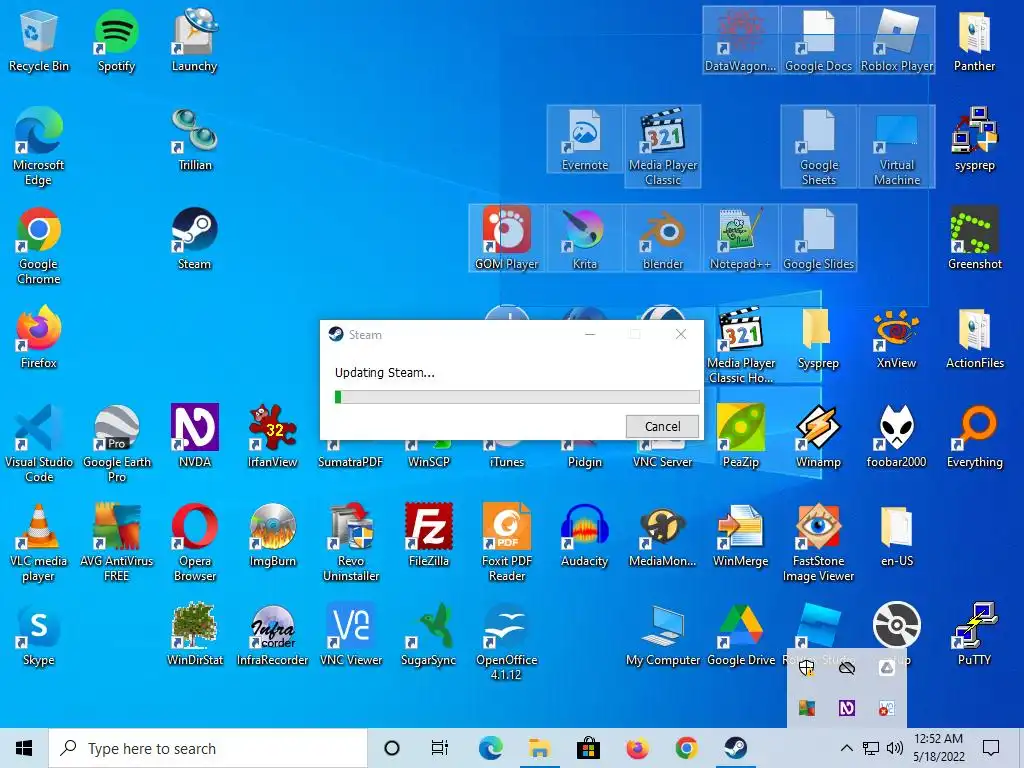Select the foobar2000 desktop shortcut
The height and width of the screenshot is (768, 1024).
[897, 436]
